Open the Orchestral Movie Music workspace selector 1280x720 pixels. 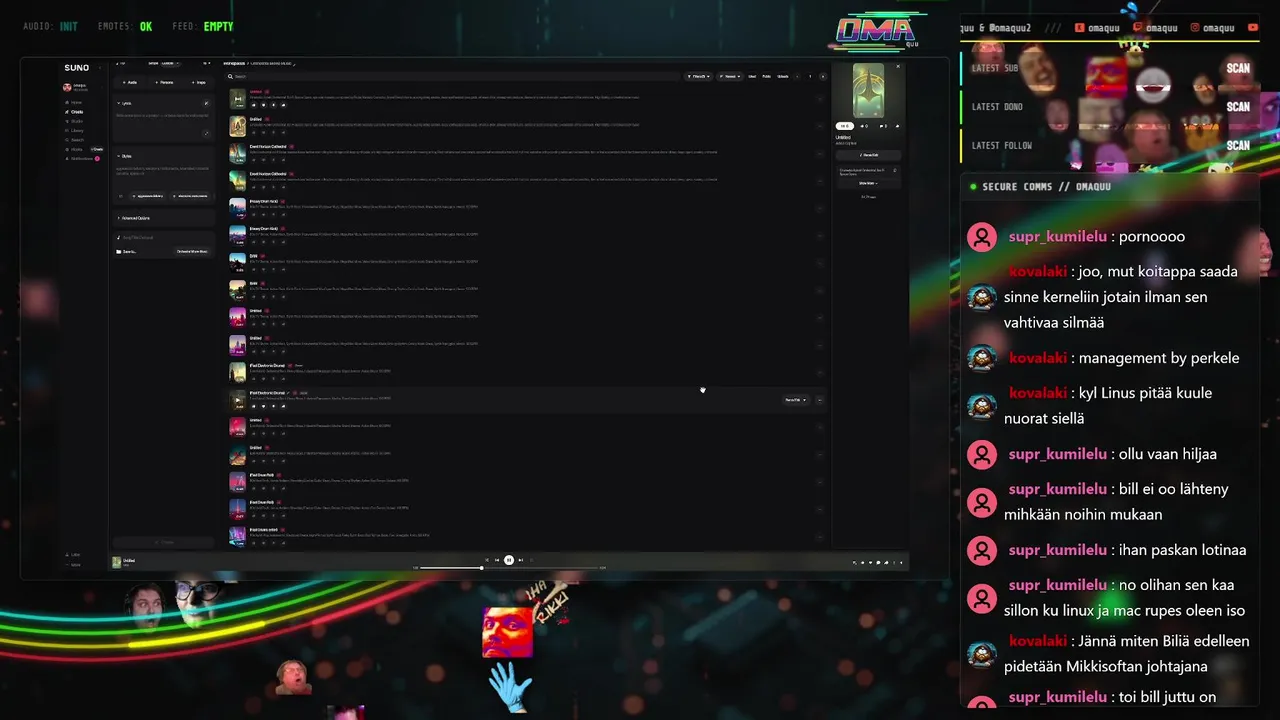[x=192, y=252]
